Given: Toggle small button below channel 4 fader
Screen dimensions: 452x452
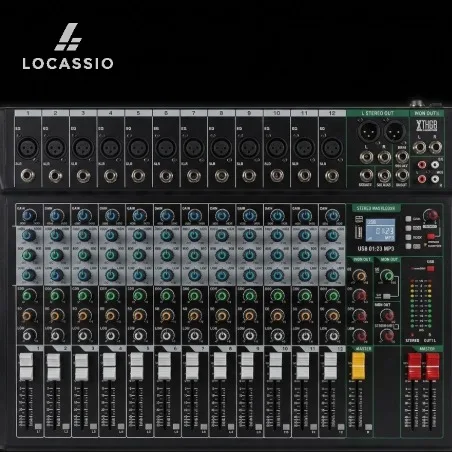Looking at the screenshot, I should pos(121,426).
